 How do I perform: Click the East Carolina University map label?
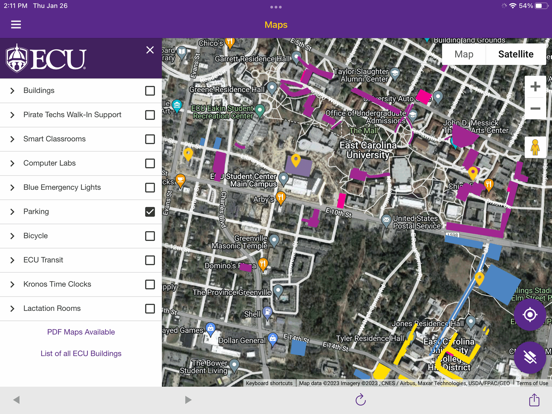pyautogui.click(x=368, y=150)
